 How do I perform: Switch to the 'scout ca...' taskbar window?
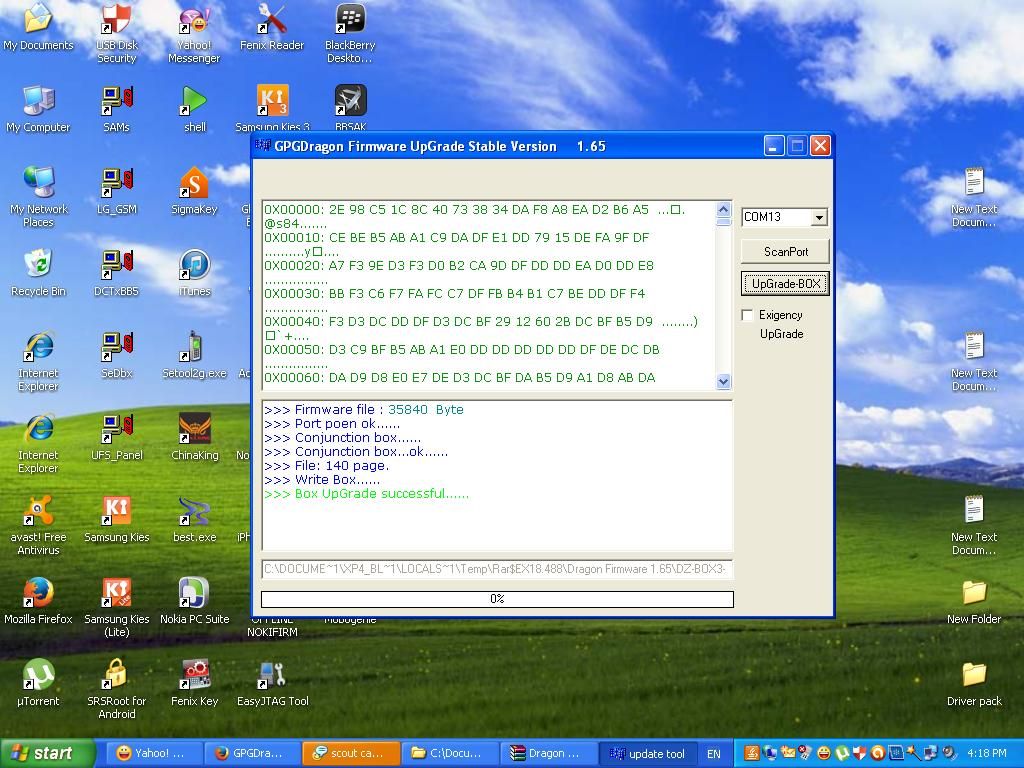tap(351, 754)
